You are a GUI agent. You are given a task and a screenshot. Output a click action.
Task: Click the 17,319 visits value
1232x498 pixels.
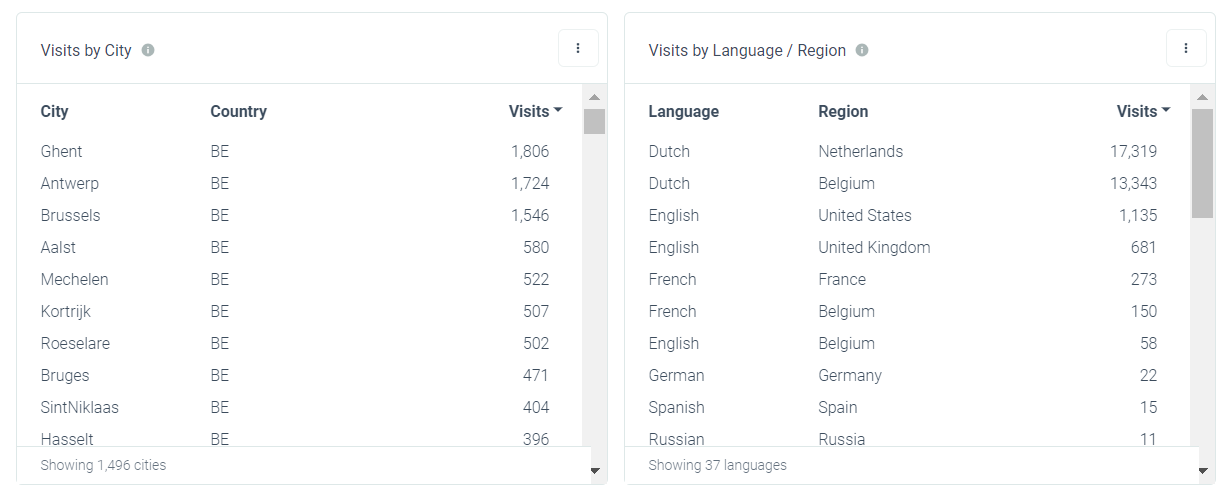[x=1133, y=151]
